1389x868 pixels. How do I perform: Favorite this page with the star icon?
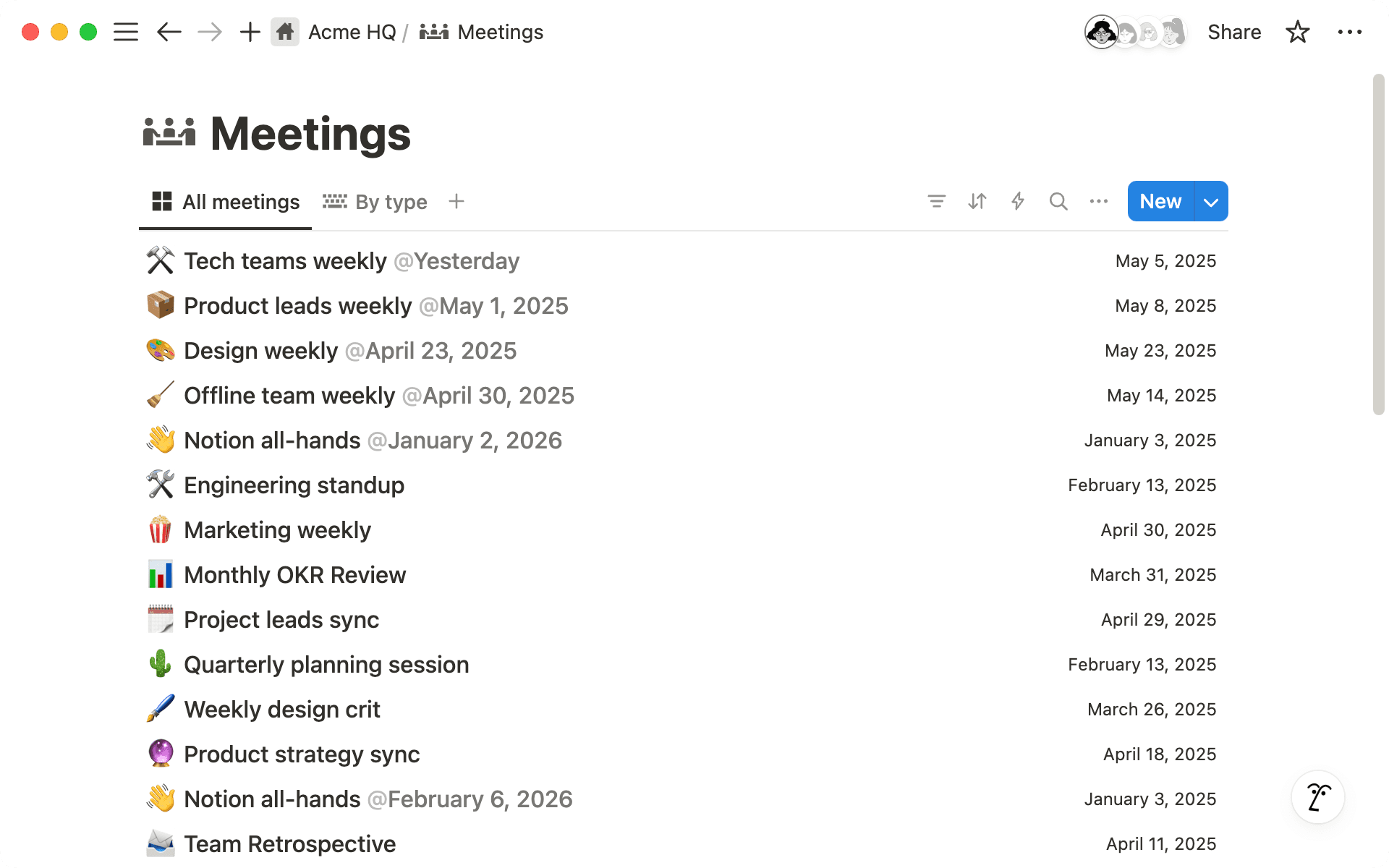[1297, 32]
